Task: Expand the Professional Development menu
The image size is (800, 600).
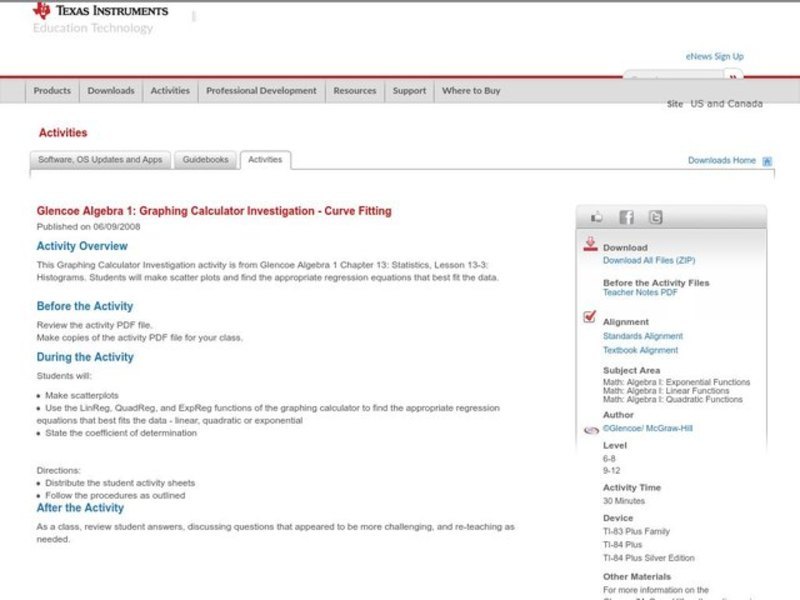Action: coord(261,91)
